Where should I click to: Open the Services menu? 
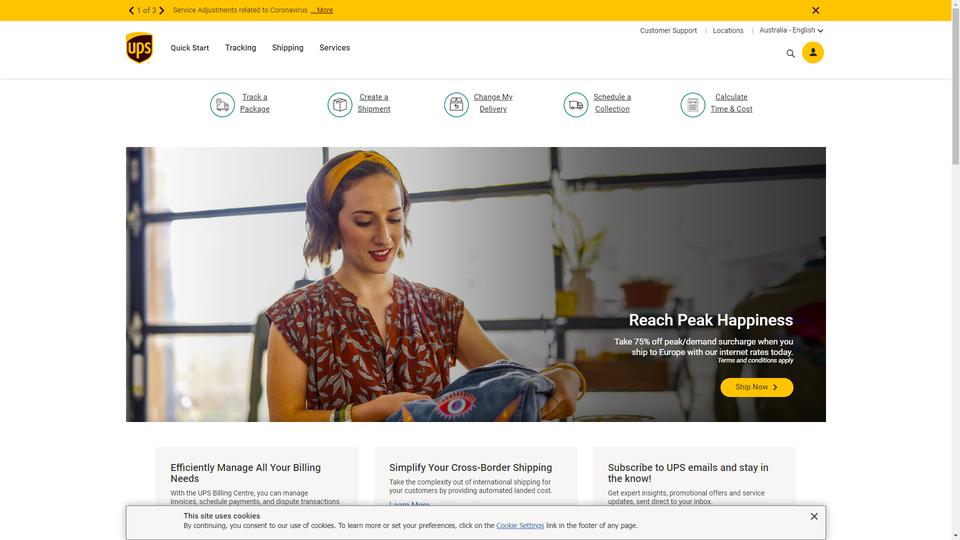pyautogui.click(x=334, y=48)
